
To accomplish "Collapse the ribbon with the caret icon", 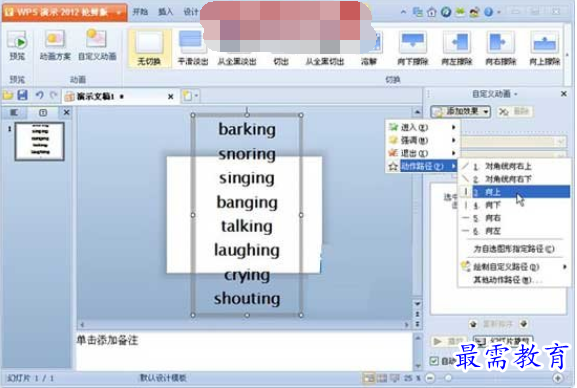I will (x=403, y=13).
